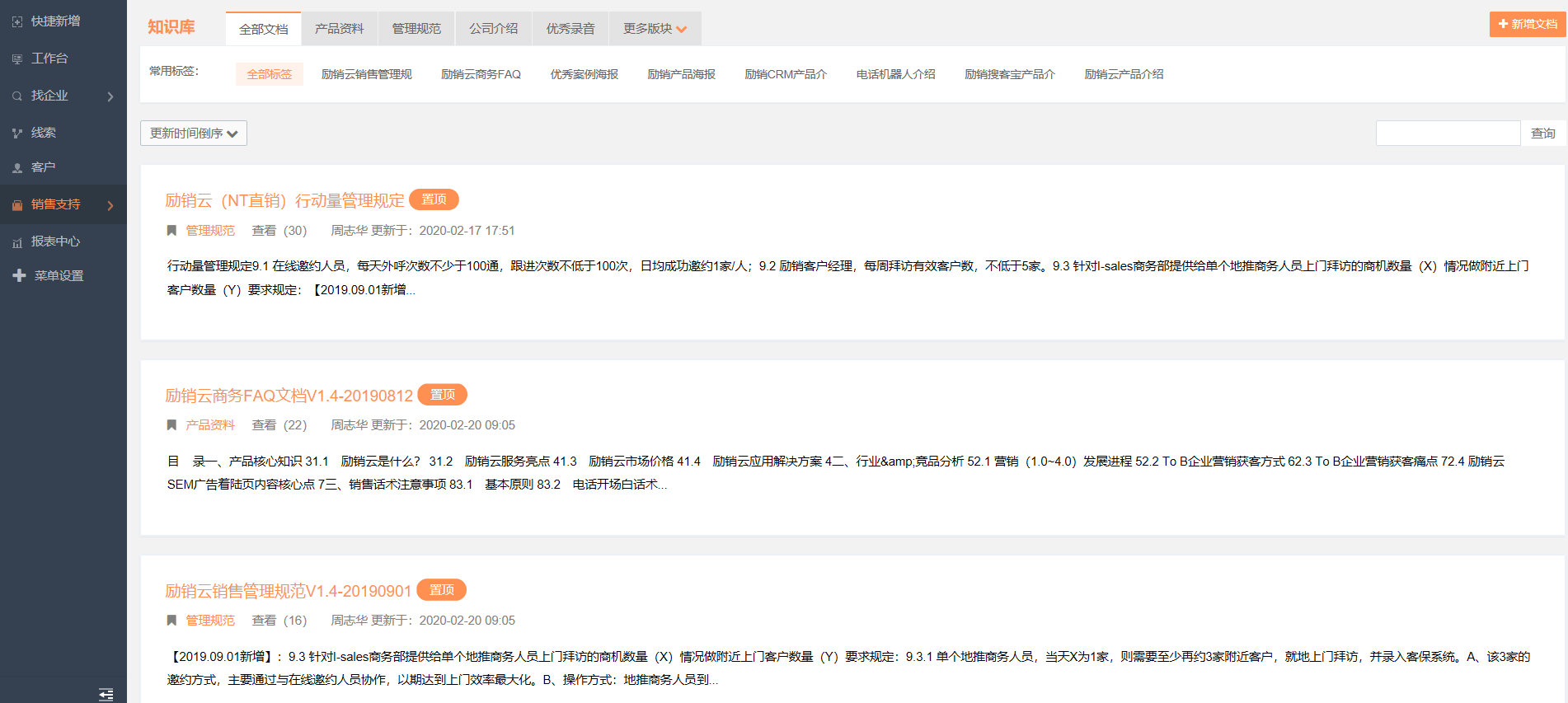Click the search input field
1568x703 pixels.
pyautogui.click(x=1447, y=134)
